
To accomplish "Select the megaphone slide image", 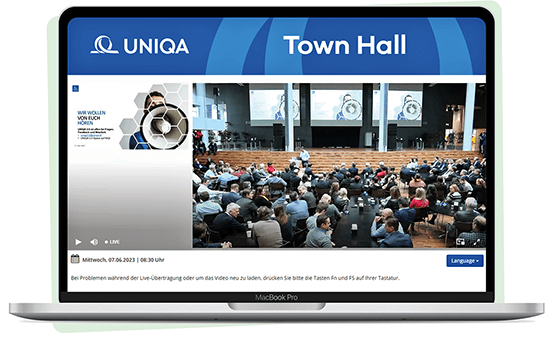I will [x=154, y=116].
